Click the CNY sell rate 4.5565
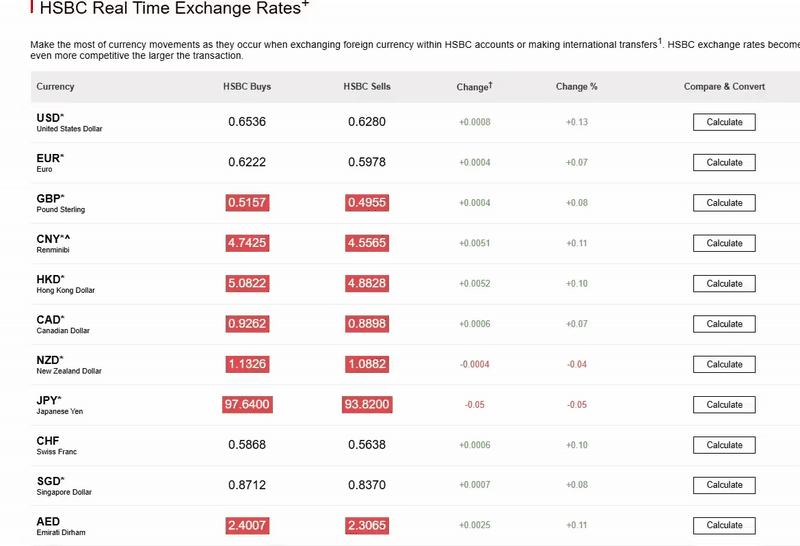The image size is (800, 546). click(367, 242)
